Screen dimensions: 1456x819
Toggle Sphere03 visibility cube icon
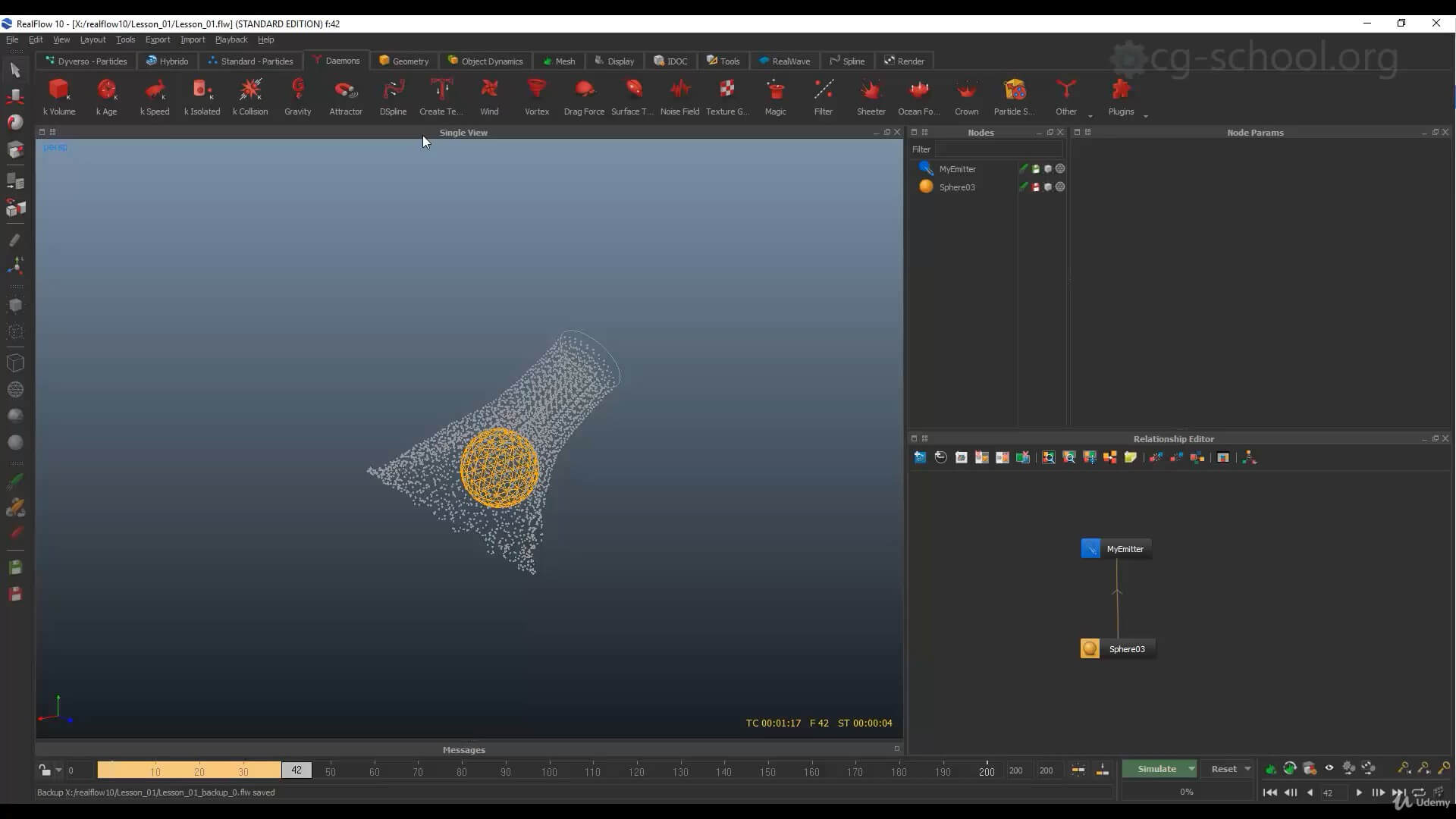pos(1048,187)
